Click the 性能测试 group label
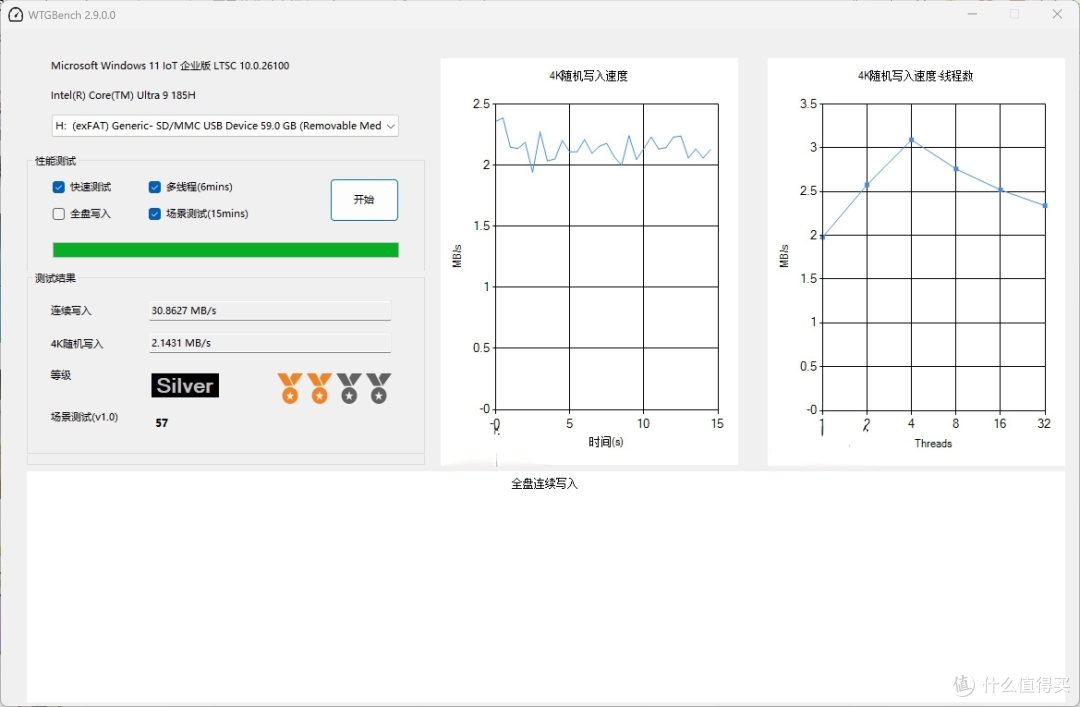The image size is (1080, 707). tap(56, 161)
